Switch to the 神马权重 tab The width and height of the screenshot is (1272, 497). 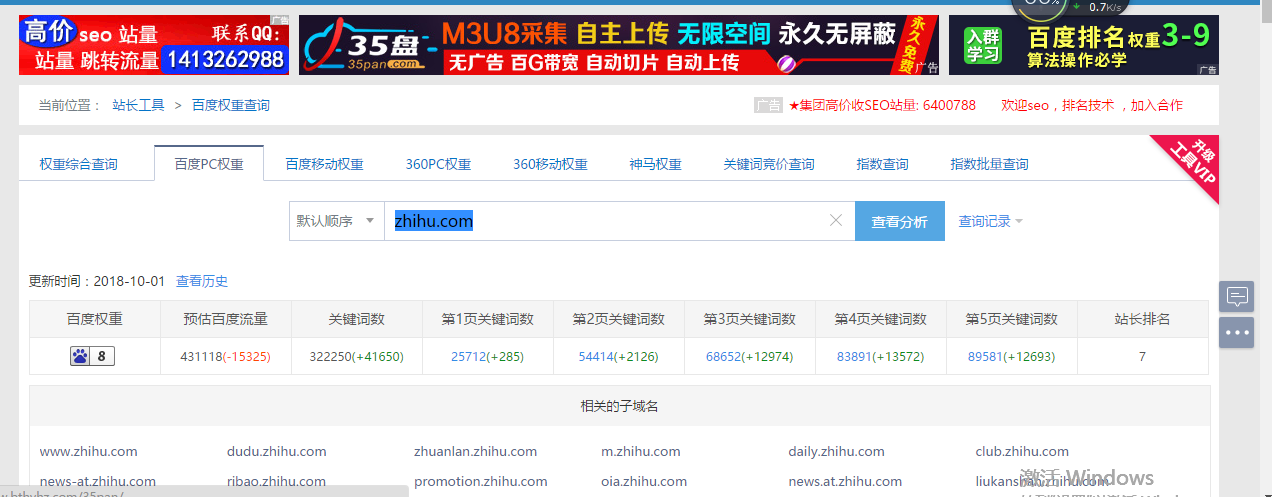pyautogui.click(x=655, y=164)
